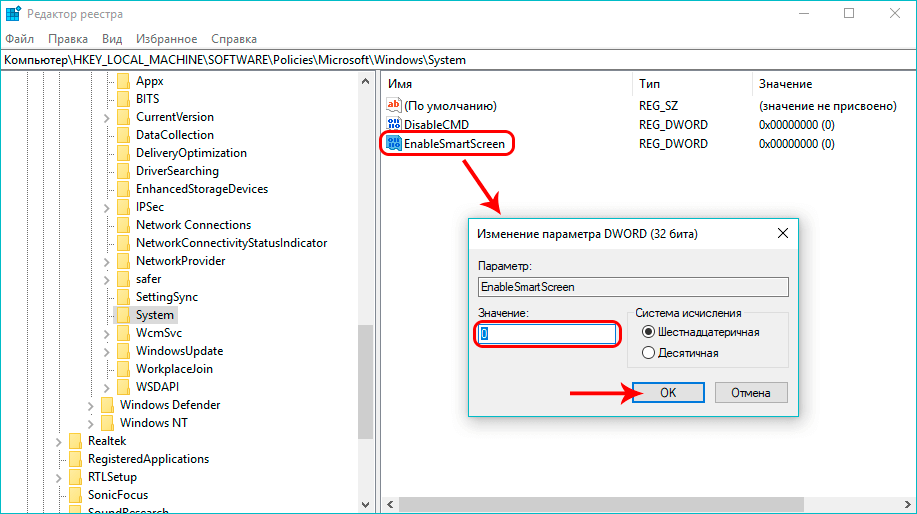The image size is (917, 514).
Task: Click the EnhancedStorageDevices folder icon
Action: (123, 189)
